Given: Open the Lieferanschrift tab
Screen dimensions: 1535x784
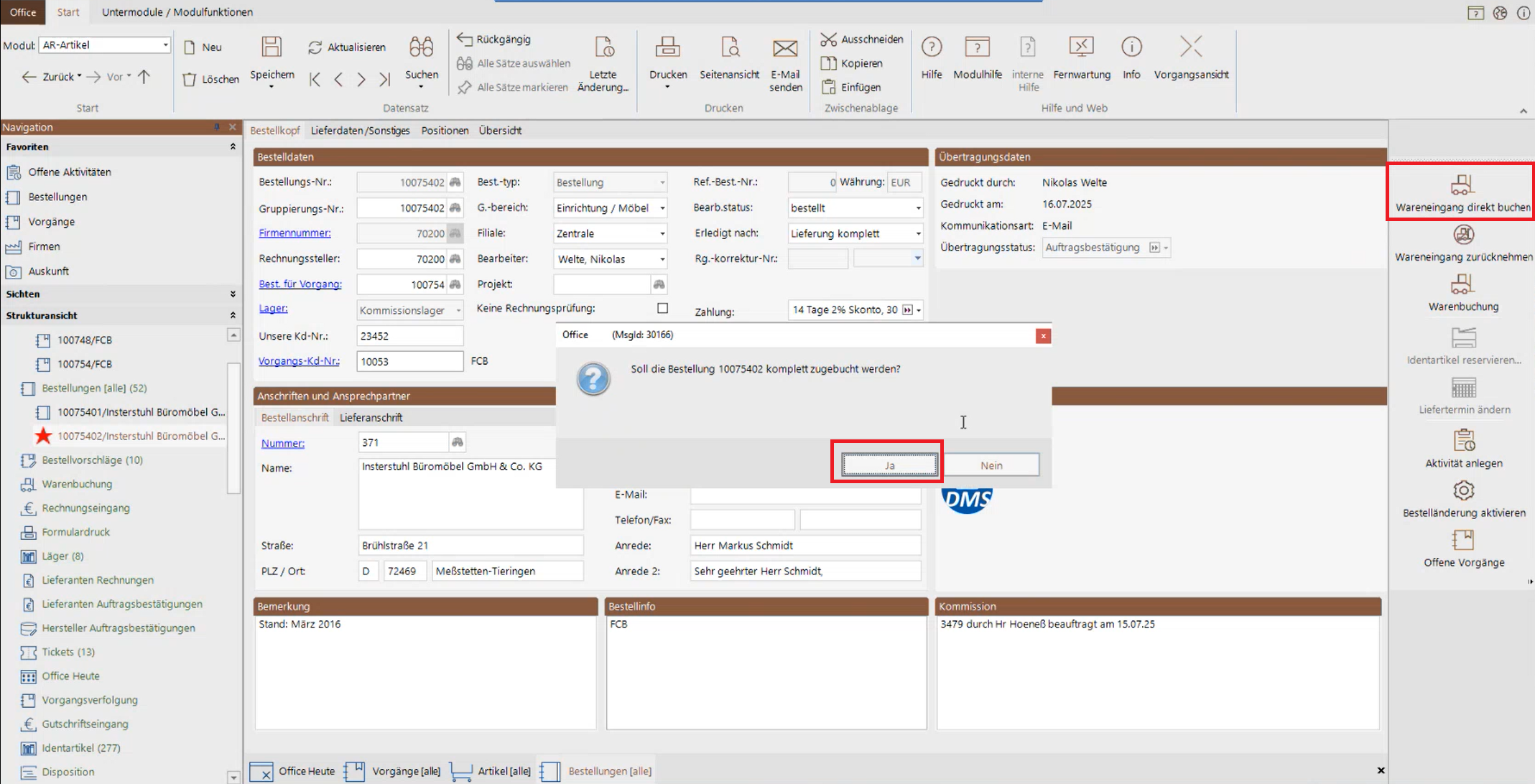Looking at the screenshot, I should [371, 418].
